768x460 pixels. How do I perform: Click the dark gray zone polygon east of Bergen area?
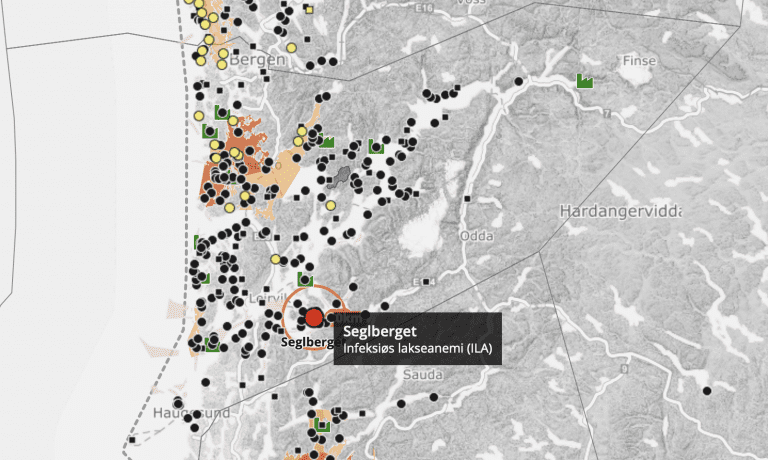click(339, 177)
